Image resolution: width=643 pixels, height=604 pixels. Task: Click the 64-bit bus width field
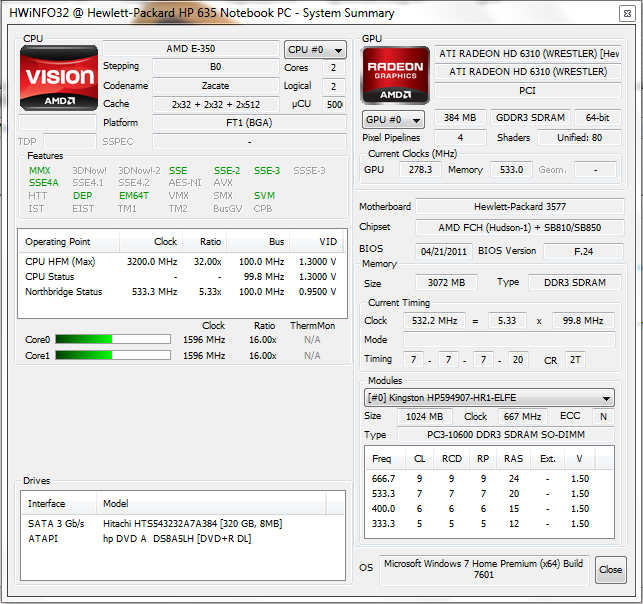tap(597, 118)
